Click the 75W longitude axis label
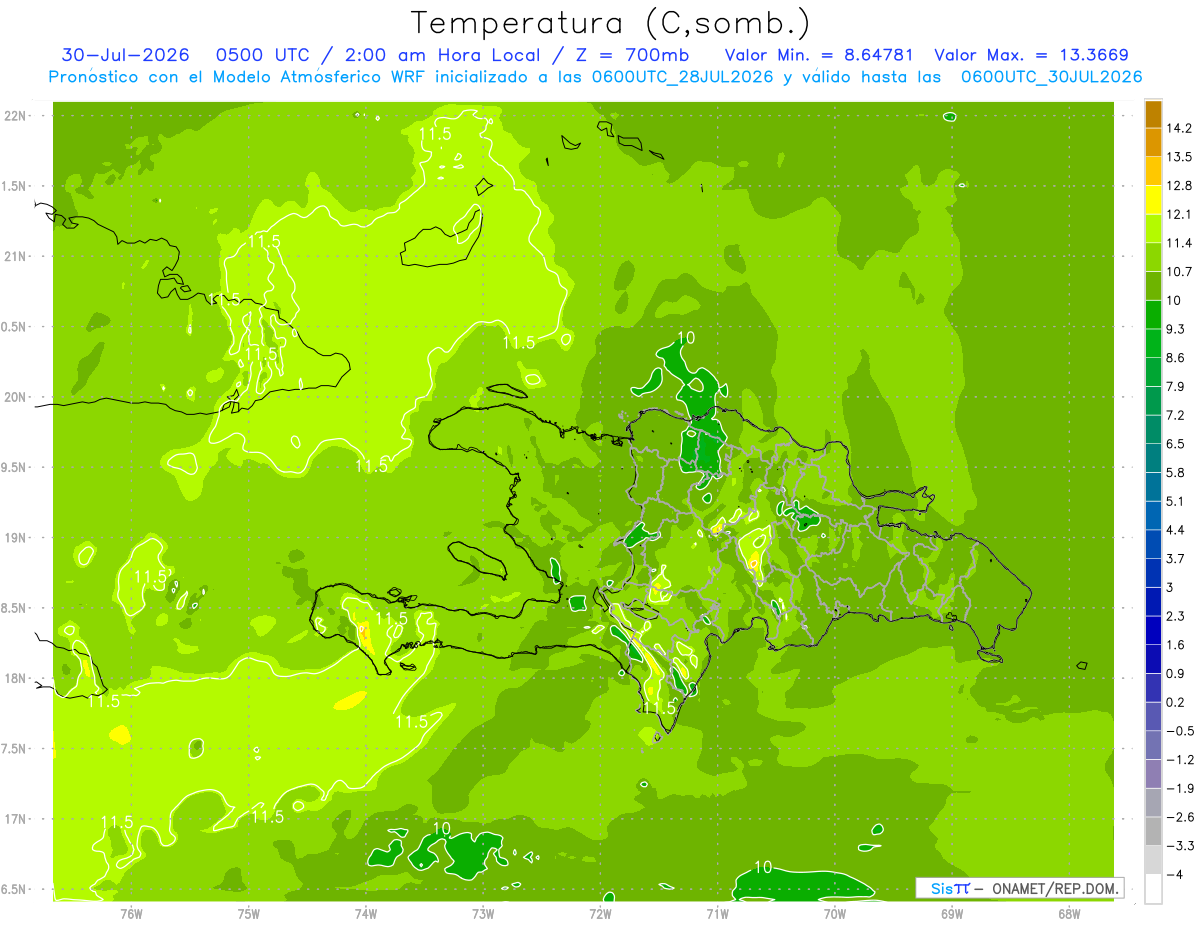Screen dimensions: 1200x927 click(249, 914)
